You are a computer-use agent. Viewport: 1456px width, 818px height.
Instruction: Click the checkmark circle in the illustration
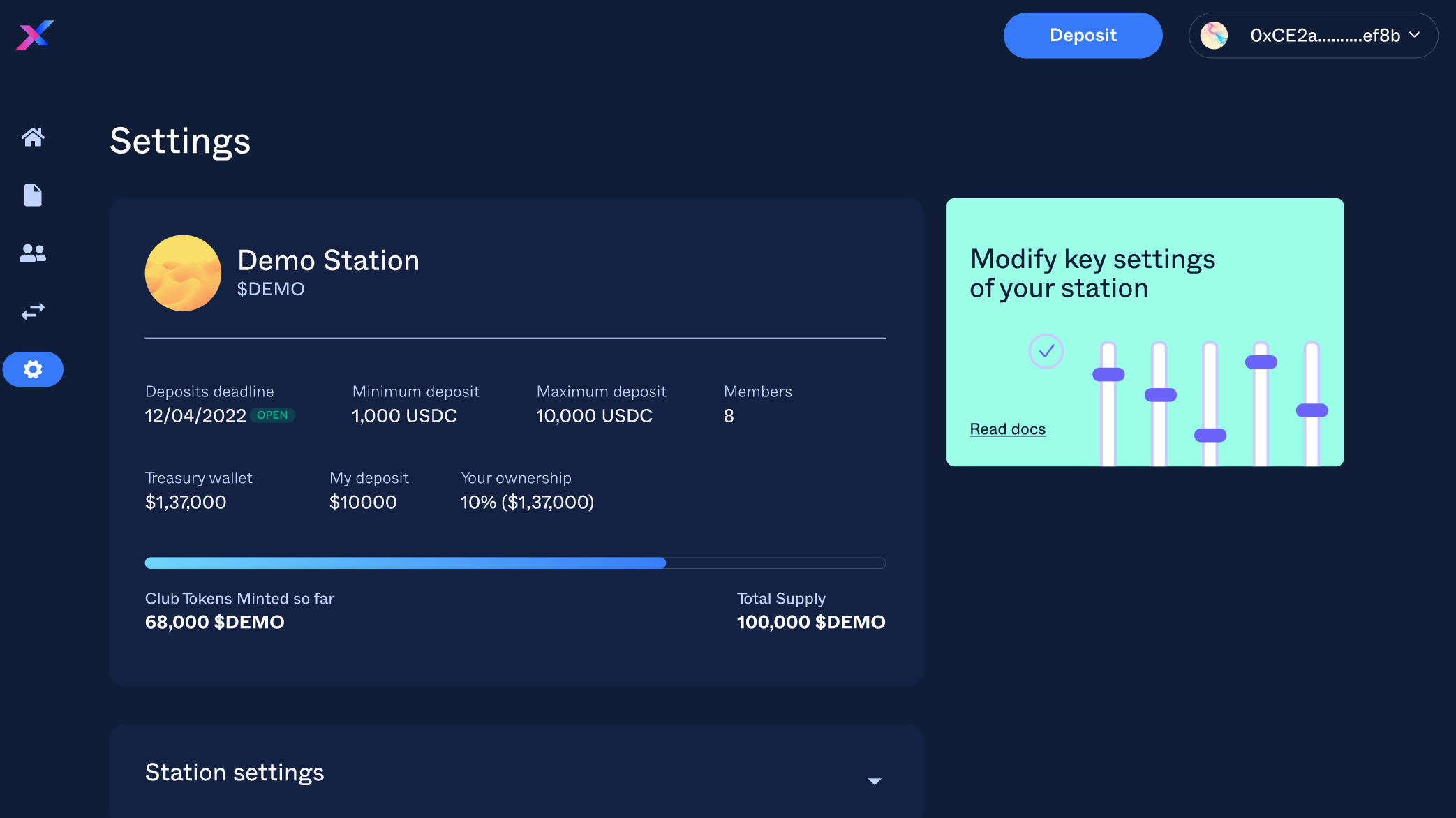click(x=1046, y=351)
